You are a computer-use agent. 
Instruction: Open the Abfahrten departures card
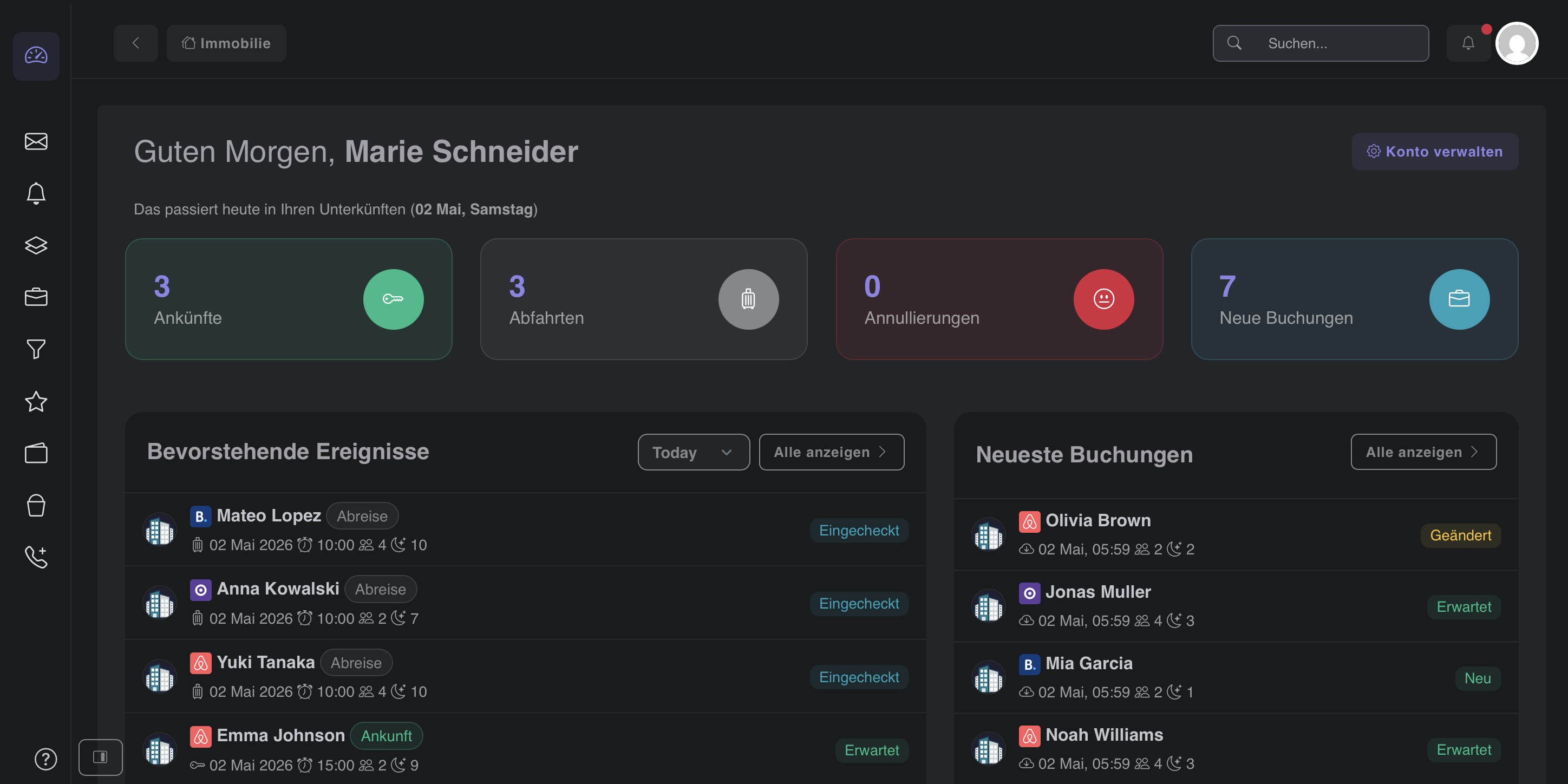pos(643,299)
